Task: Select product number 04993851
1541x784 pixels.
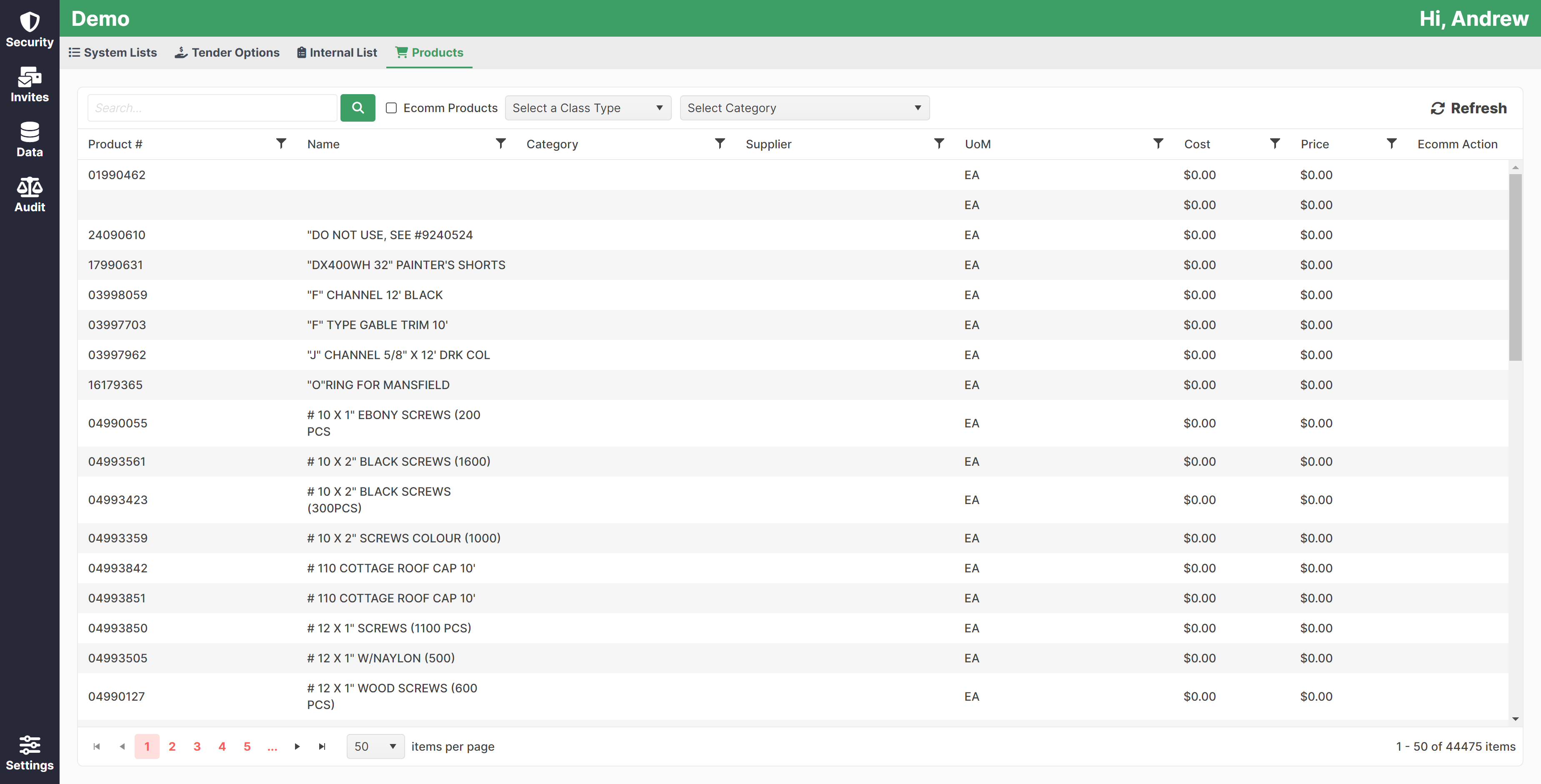Action: pyautogui.click(x=117, y=597)
